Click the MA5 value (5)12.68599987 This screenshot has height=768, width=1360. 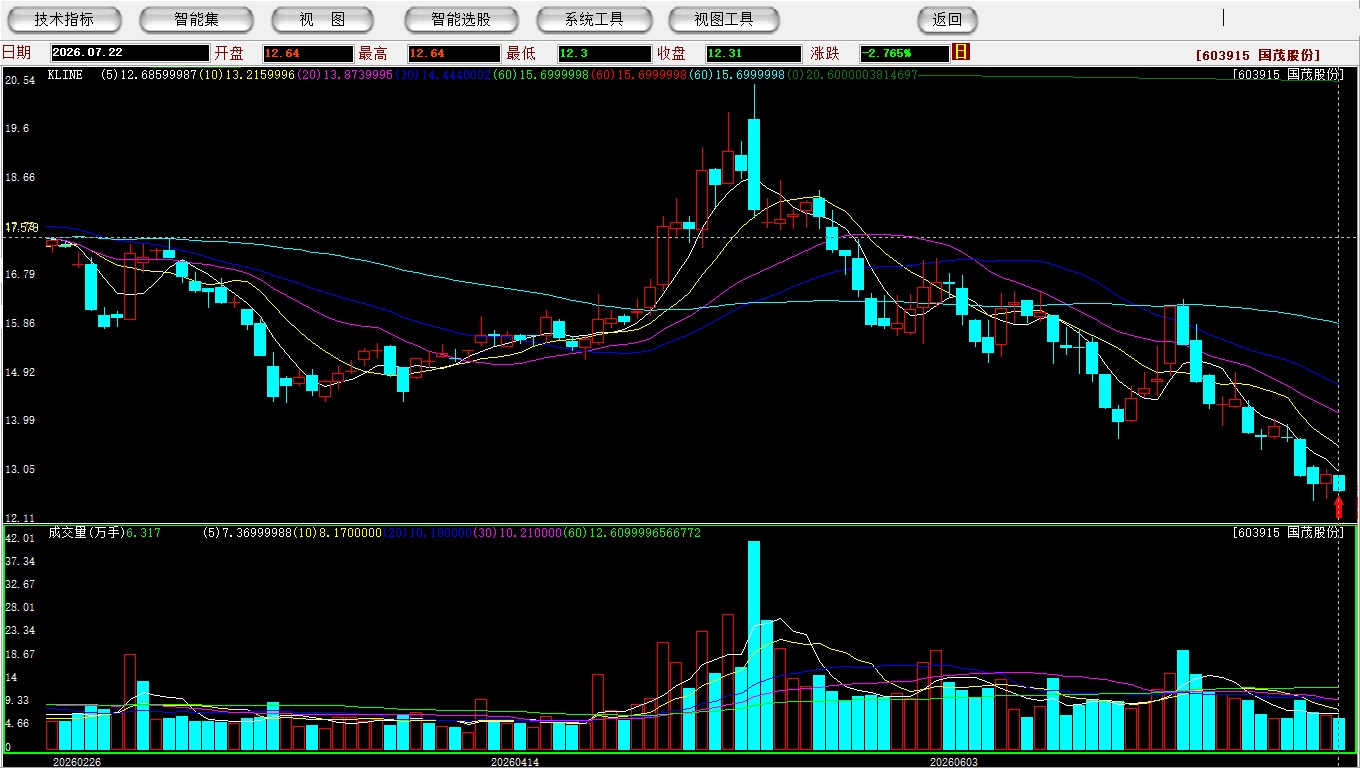tap(149, 75)
